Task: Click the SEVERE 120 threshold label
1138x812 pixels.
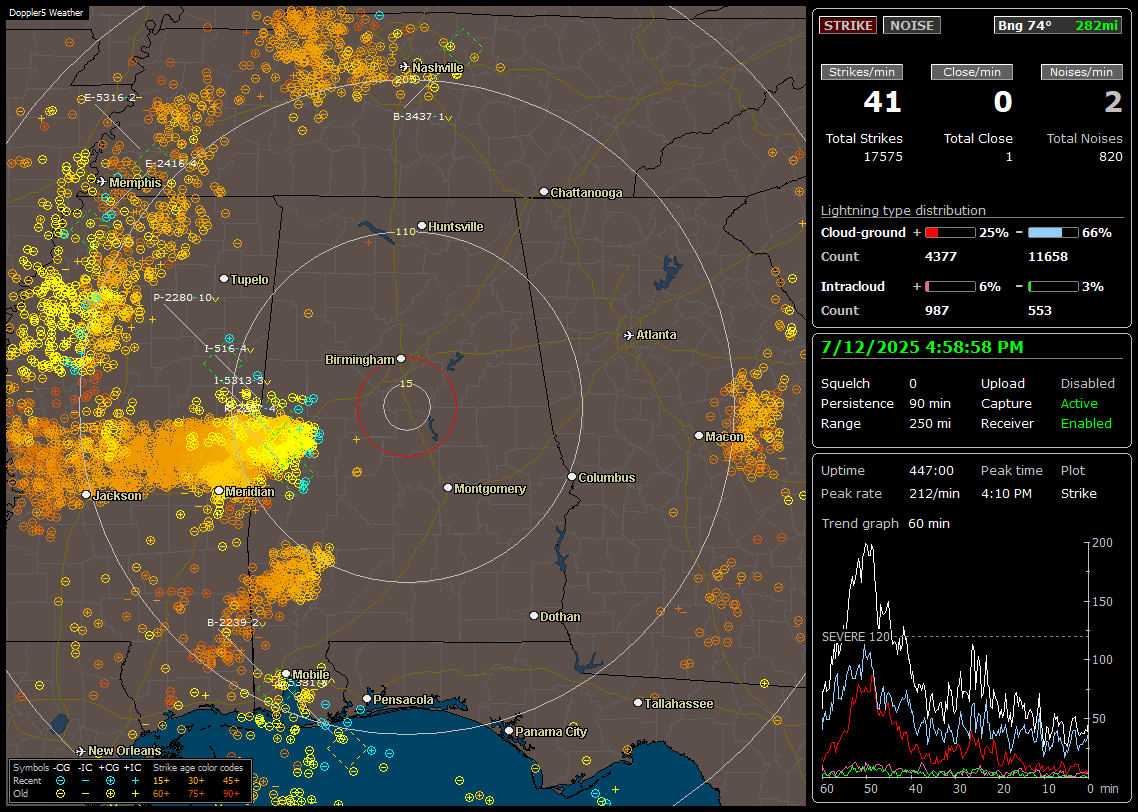Action: pos(856,636)
